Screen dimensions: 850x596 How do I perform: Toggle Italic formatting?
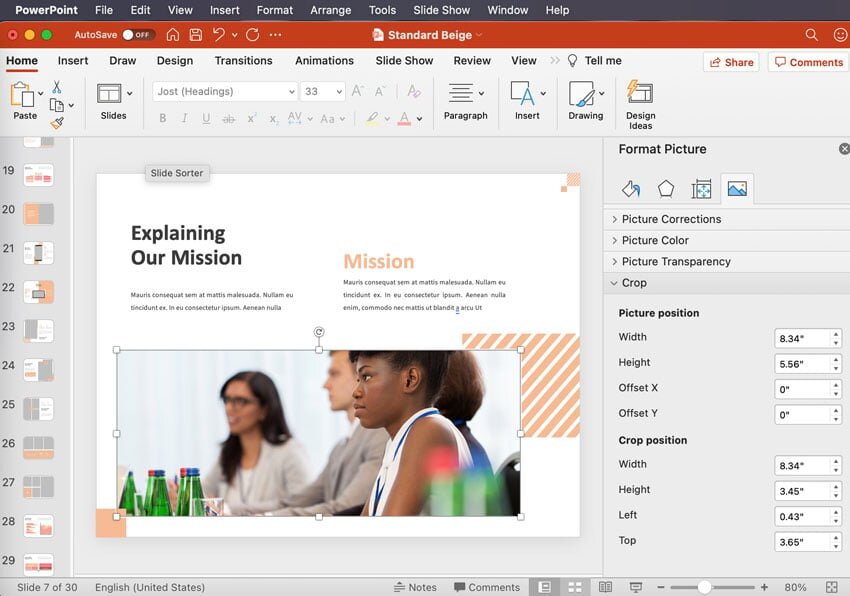[x=185, y=119]
